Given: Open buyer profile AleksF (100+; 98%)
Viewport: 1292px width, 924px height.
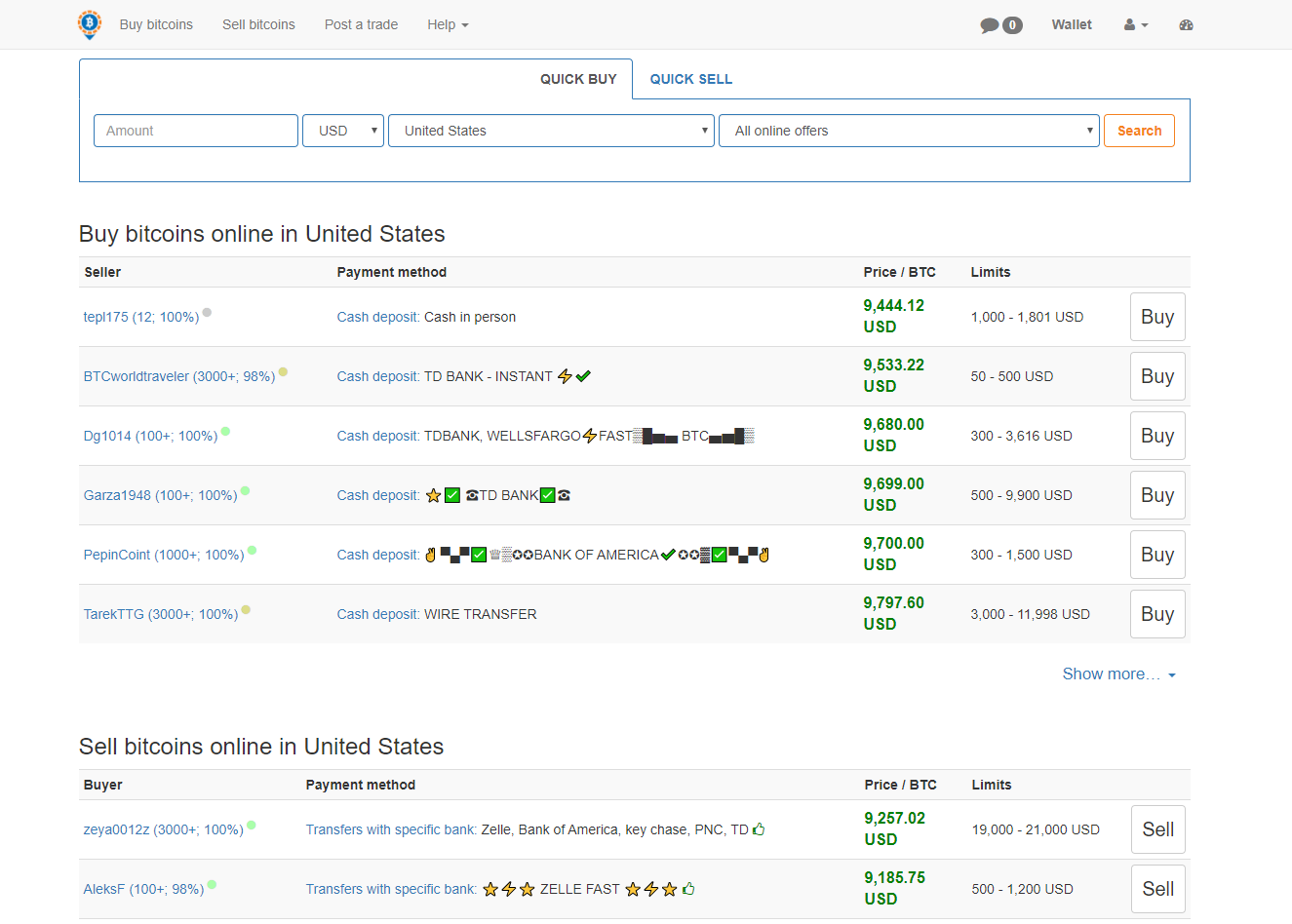Looking at the screenshot, I should (x=144, y=889).
